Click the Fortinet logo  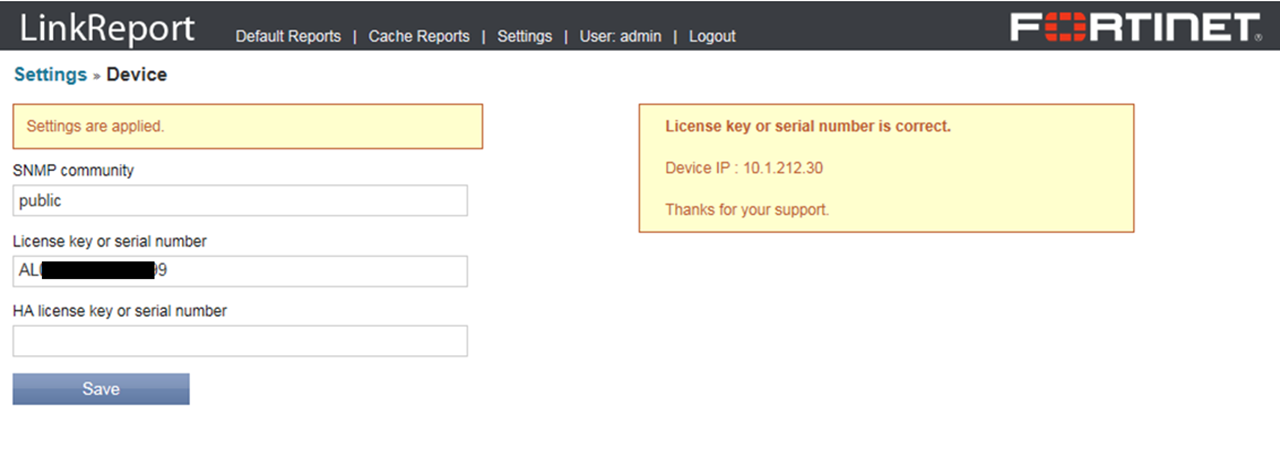(x=1135, y=27)
